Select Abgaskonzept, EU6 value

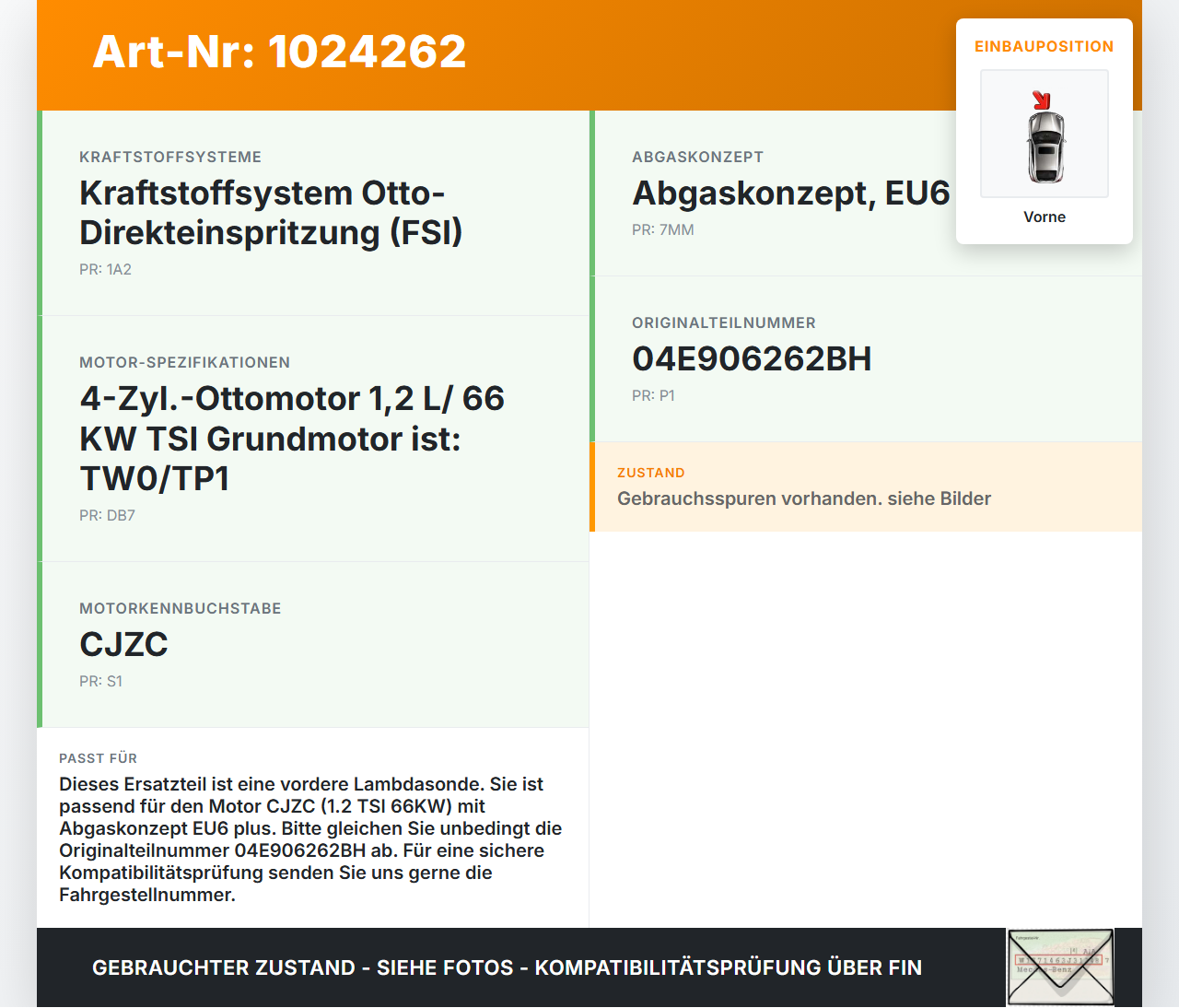790,193
